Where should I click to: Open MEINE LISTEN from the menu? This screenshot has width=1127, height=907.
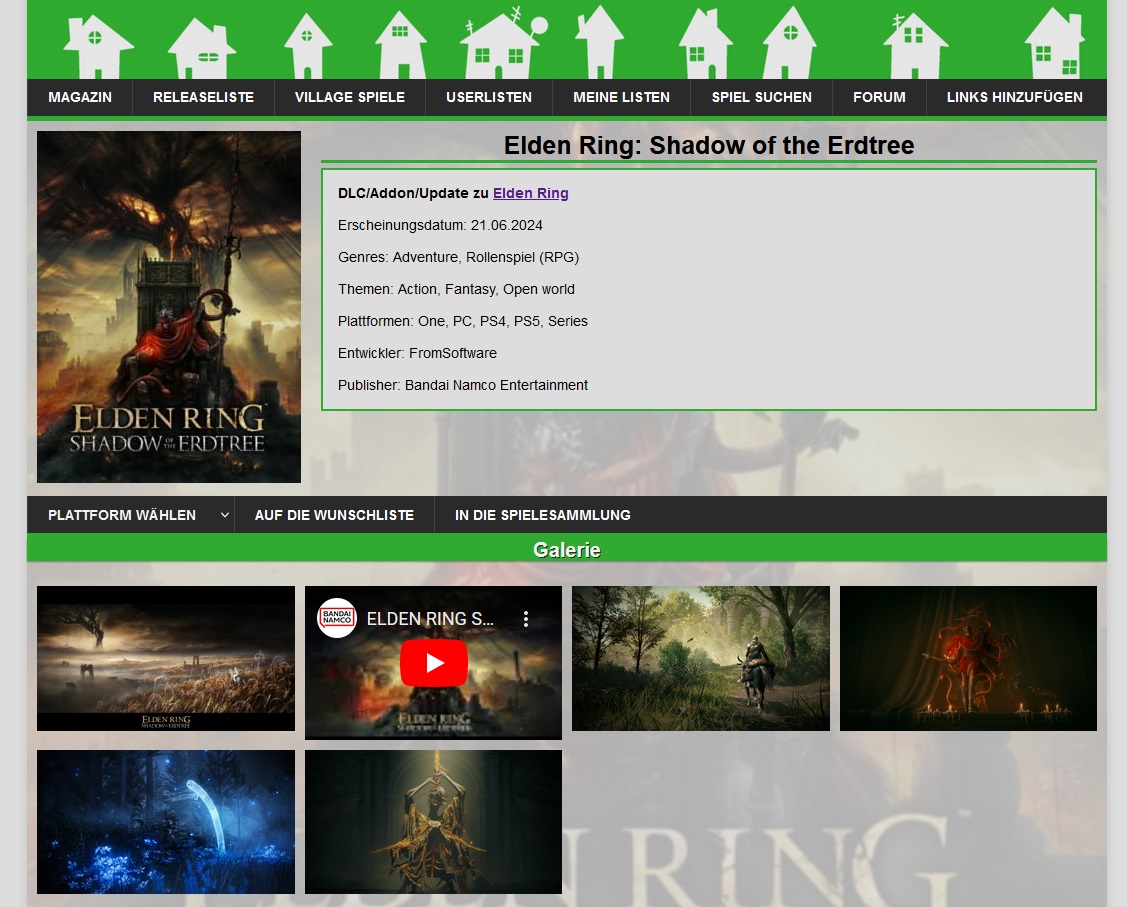click(x=620, y=97)
